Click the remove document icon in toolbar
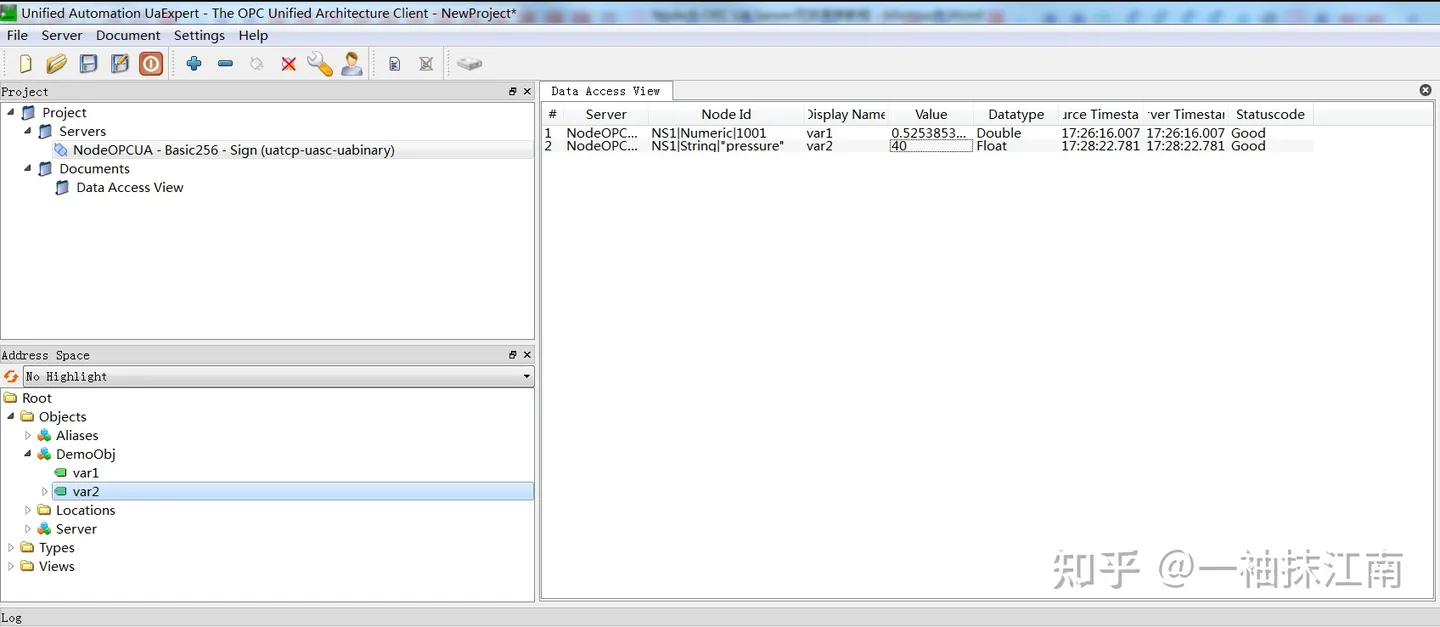Screen dimensions: 1440x627 point(426,64)
